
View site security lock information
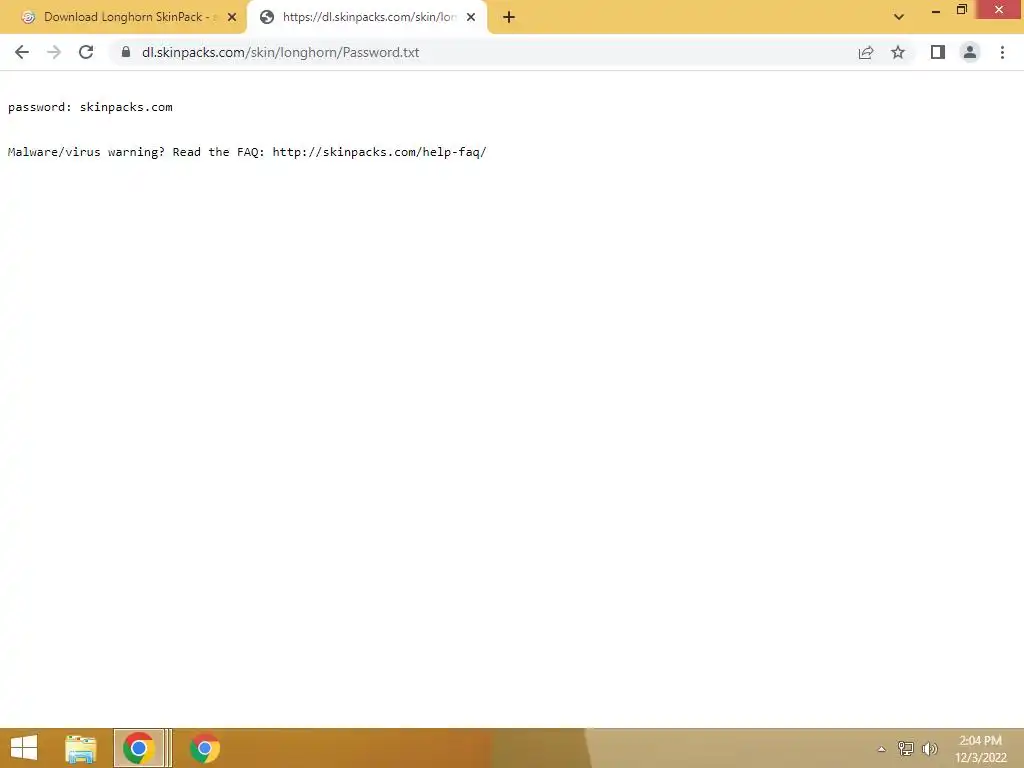click(126, 52)
